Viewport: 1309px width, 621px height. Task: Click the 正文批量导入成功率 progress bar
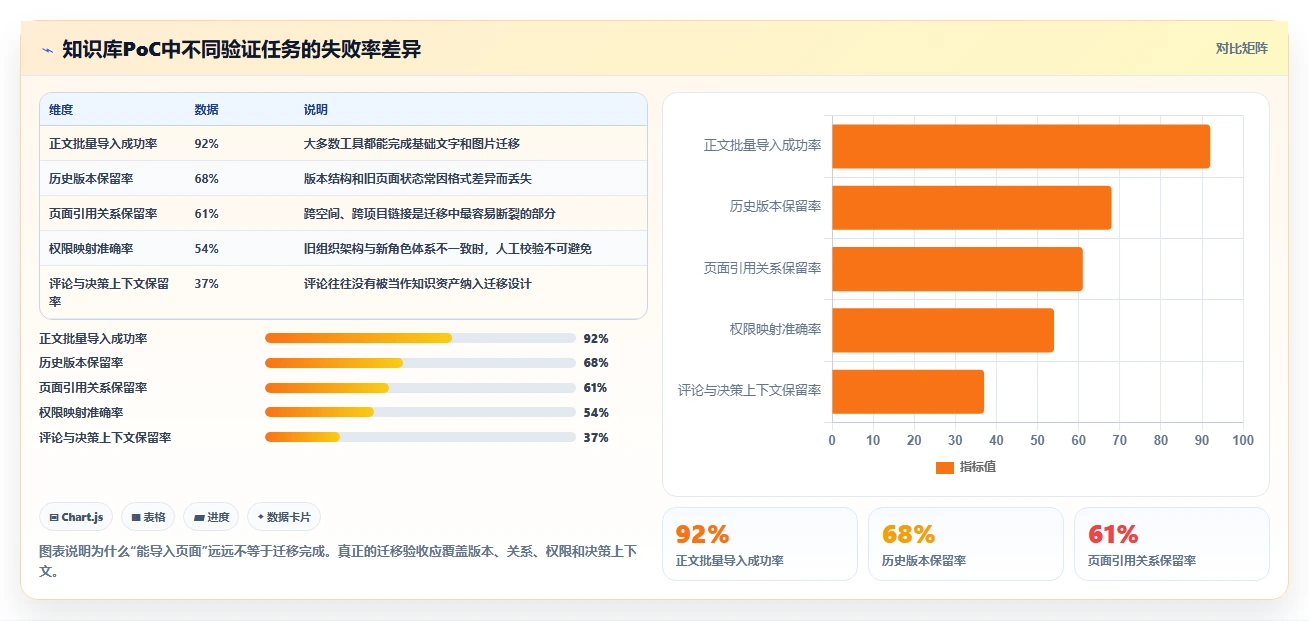click(420, 338)
